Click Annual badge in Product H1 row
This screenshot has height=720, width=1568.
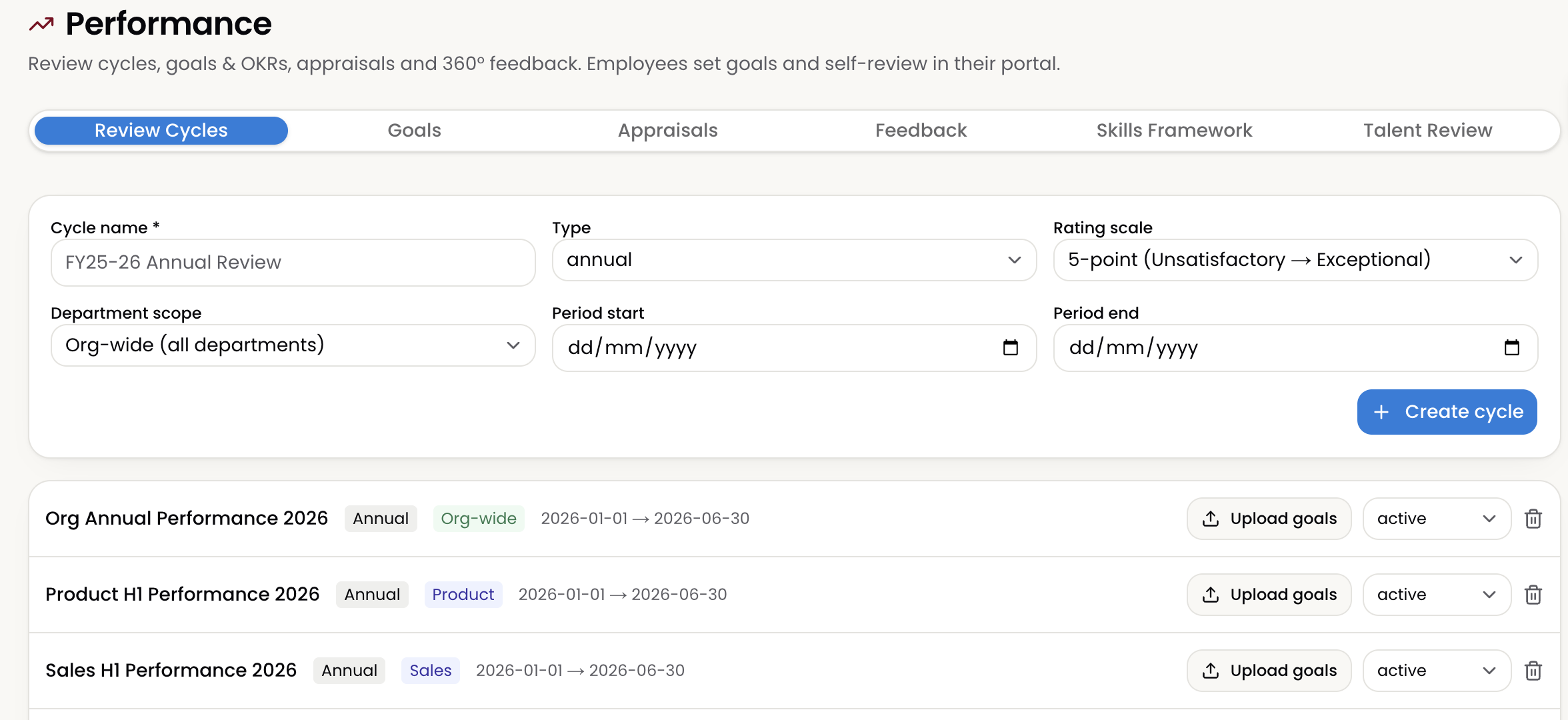(373, 595)
